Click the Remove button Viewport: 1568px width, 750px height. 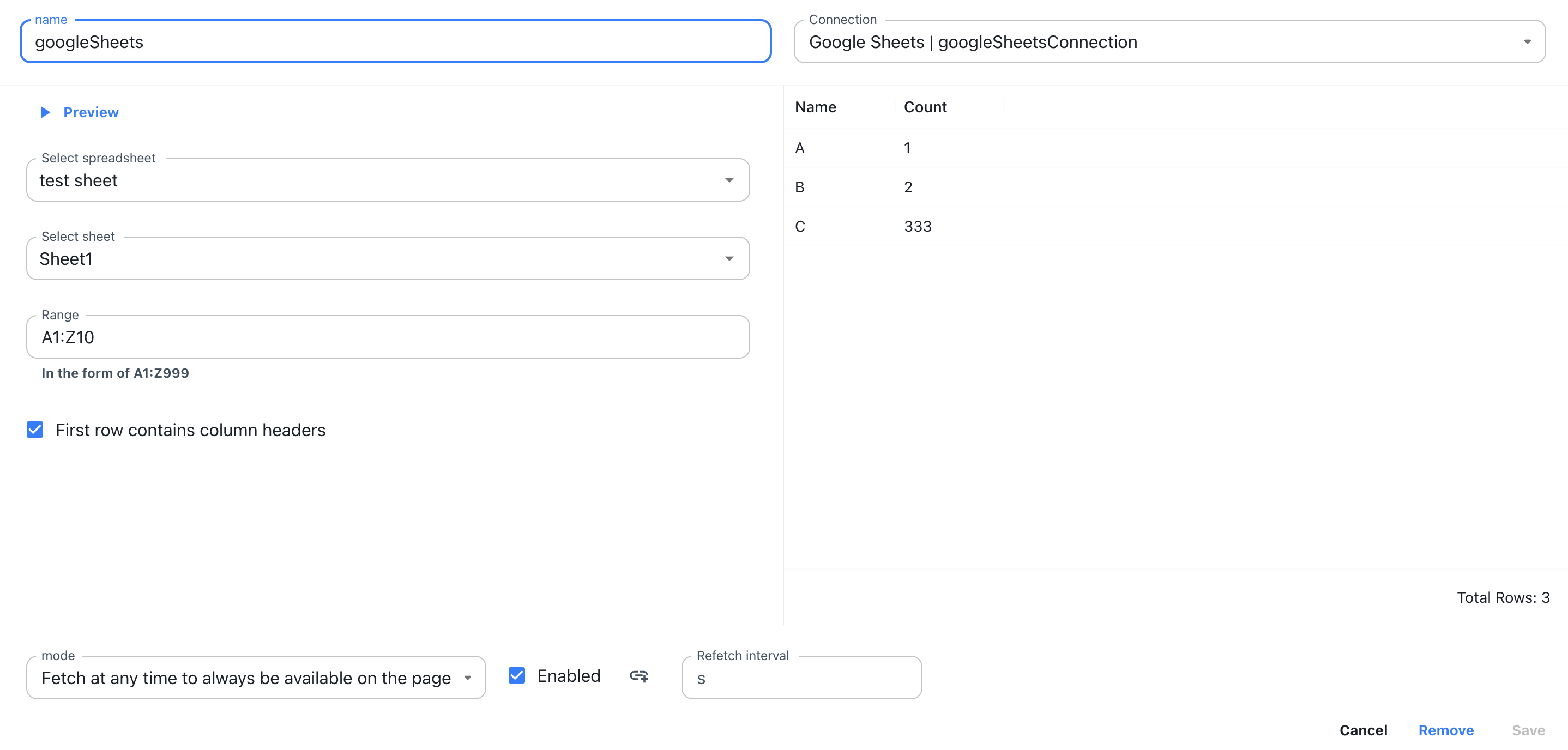click(1446, 730)
